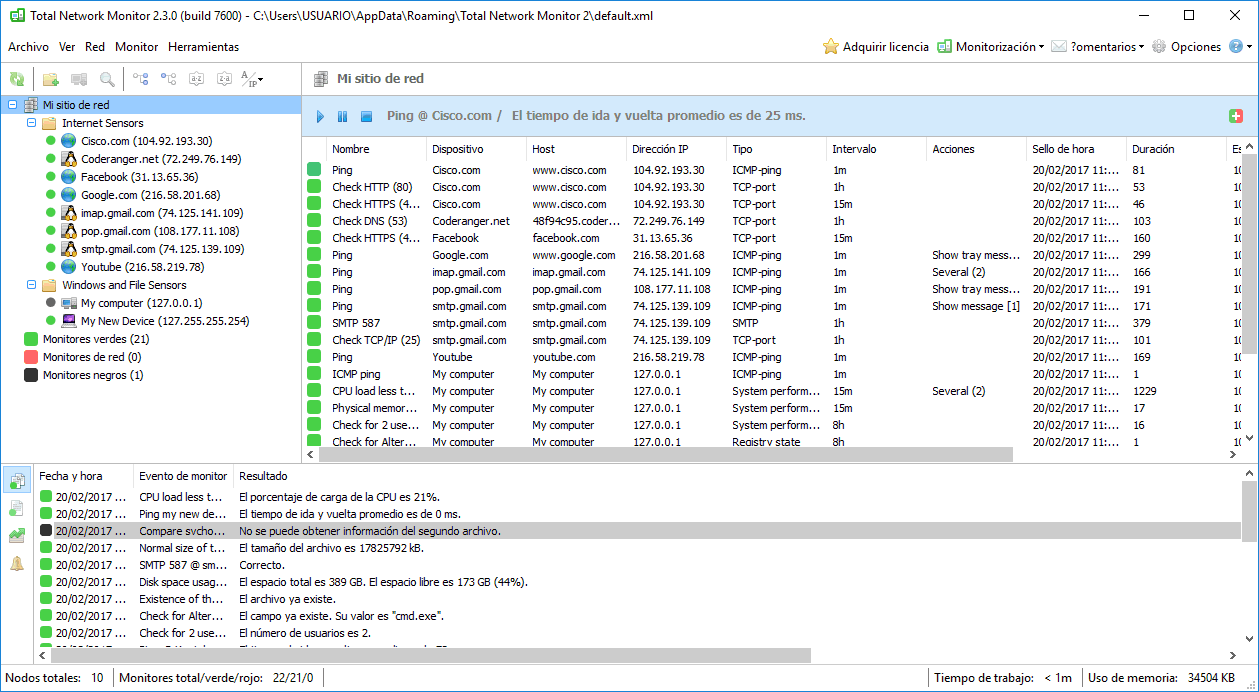1259x692 pixels.
Task: Open the Monitor menu
Action: tap(137, 47)
